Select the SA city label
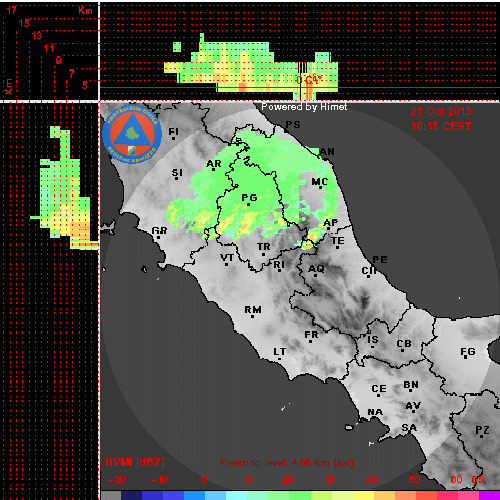The height and width of the screenshot is (500, 500). 409,428
